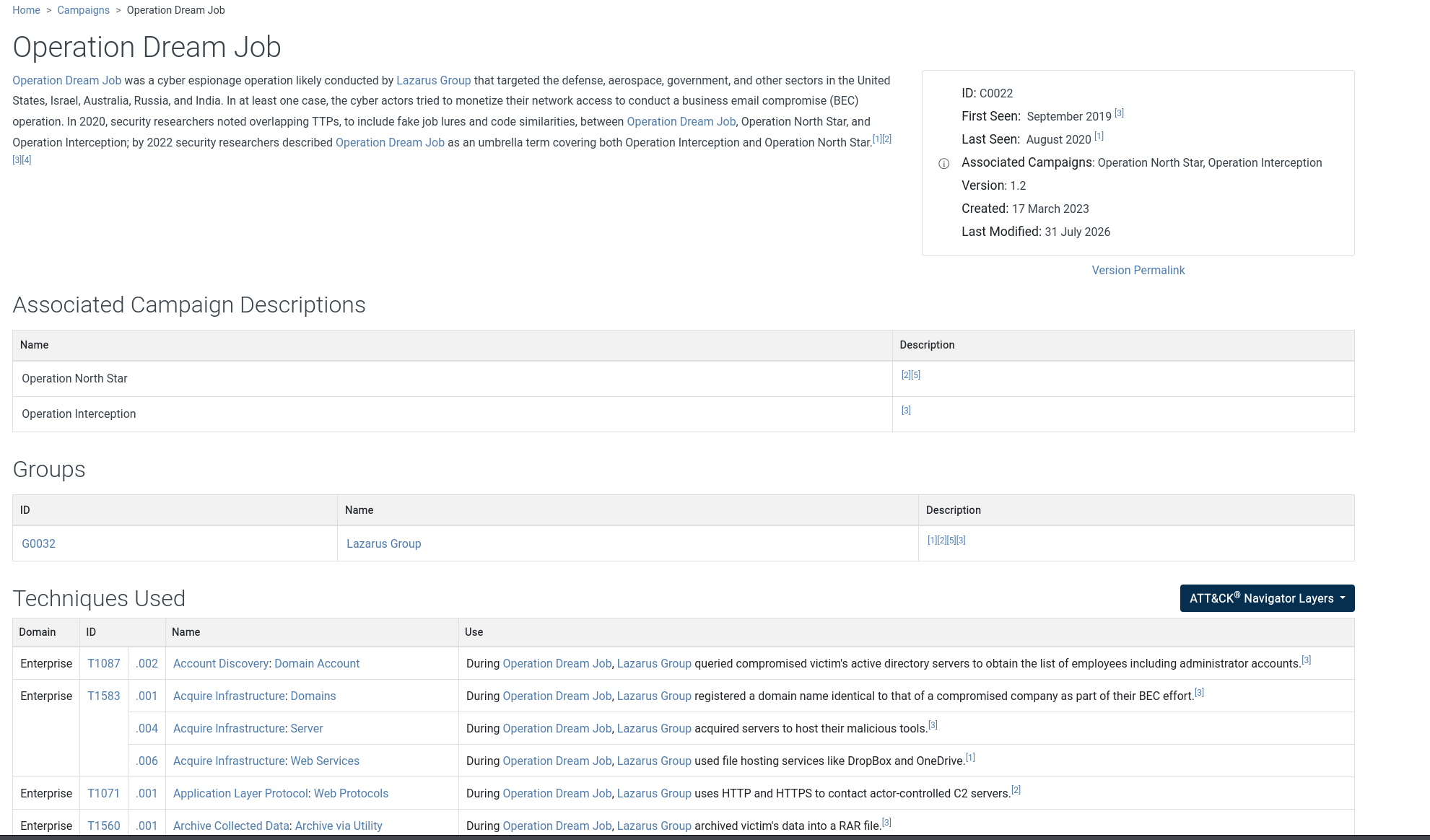This screenshot has height=840, width=1430.
Task: Open citation [3] in Domain Account row
Action: pos(1306,660)
